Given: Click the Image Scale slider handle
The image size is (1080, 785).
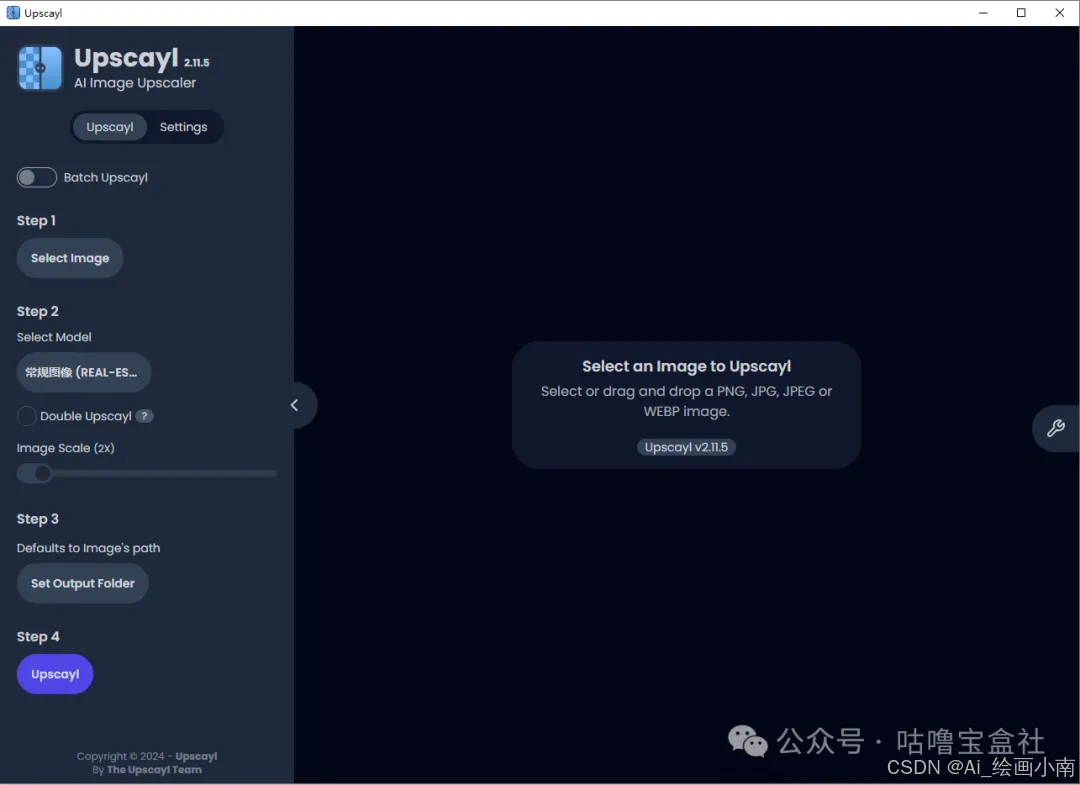Looking at the screenshot, I should coord(43,473).
